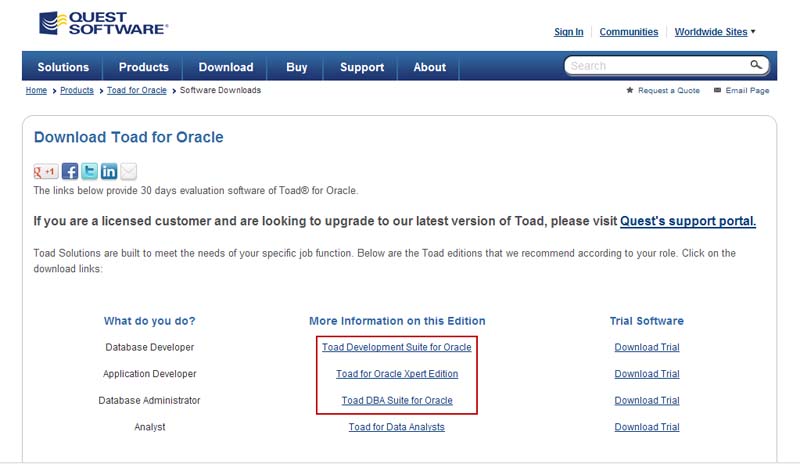
Task: Click the search magnifier icon
Action: point(757,65)
